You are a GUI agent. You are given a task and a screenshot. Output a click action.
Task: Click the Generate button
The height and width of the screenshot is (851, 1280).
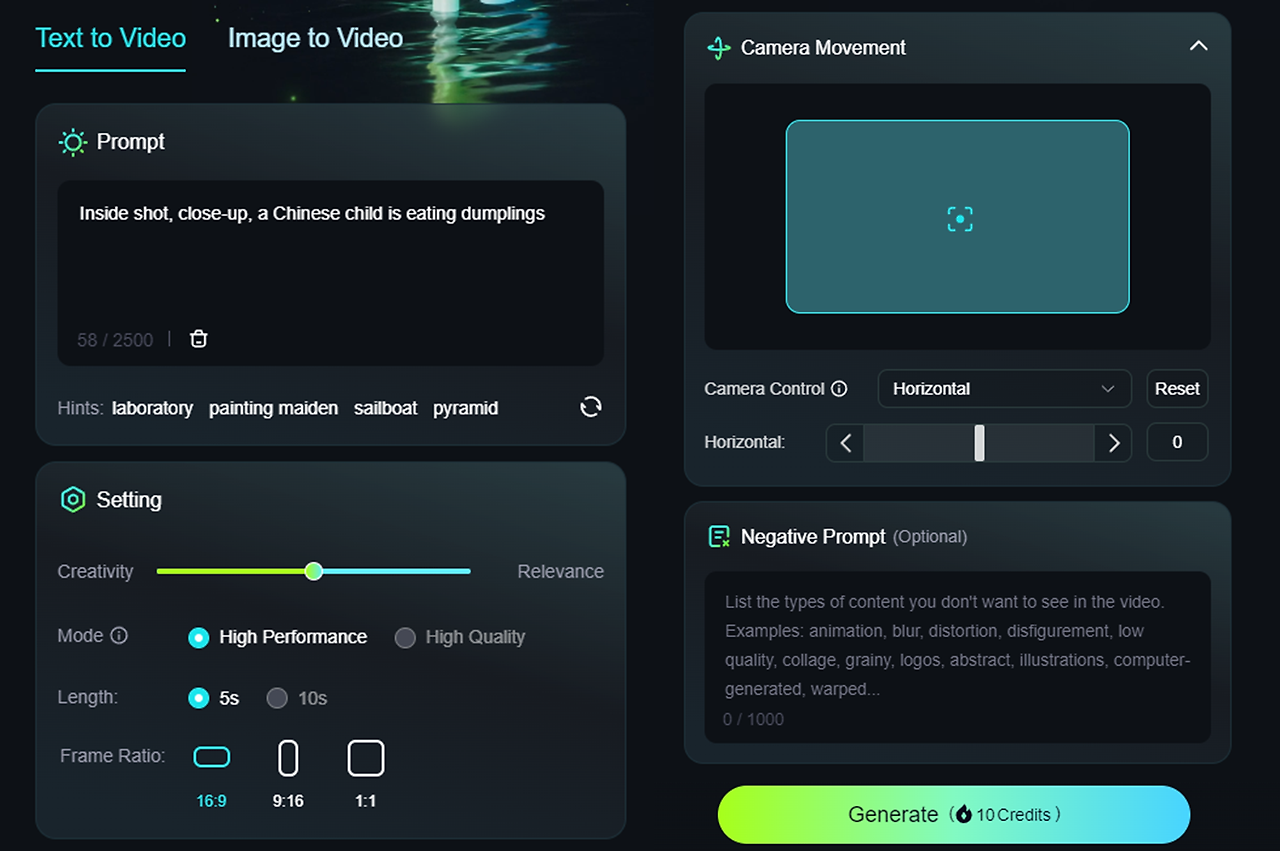(x=954, y=814)
